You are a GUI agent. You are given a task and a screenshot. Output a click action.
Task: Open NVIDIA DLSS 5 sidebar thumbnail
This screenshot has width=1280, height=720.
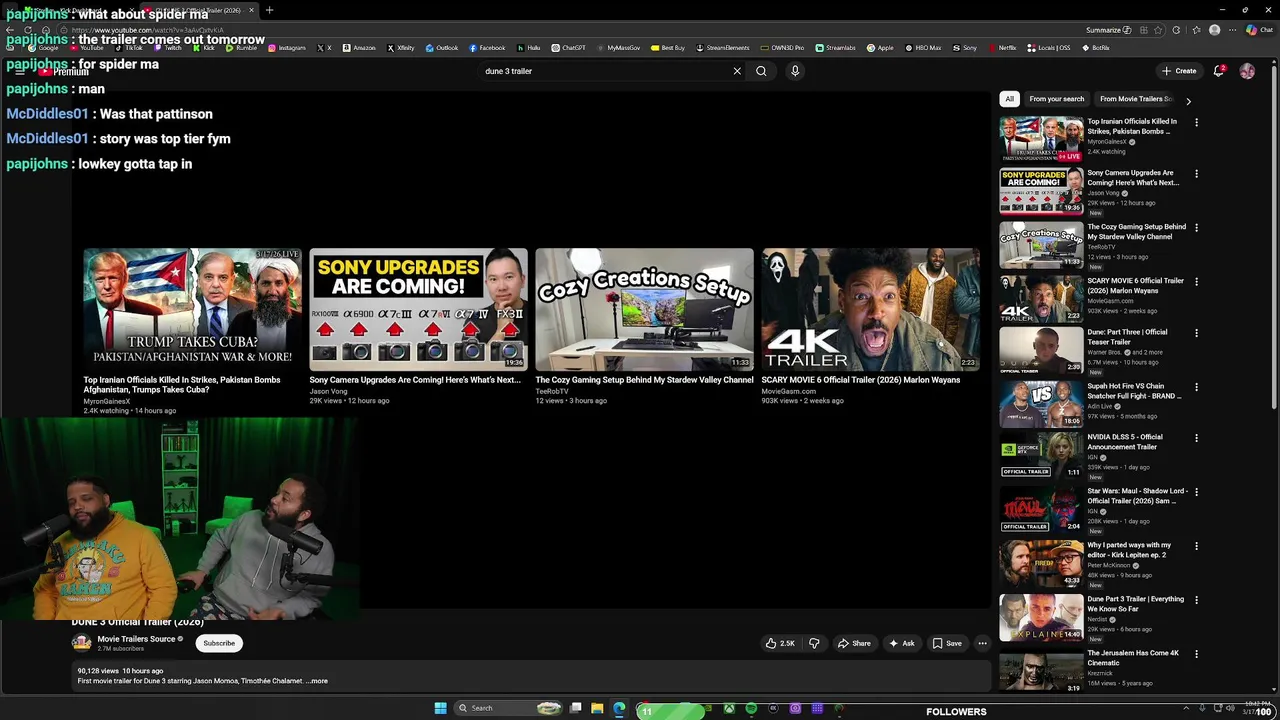[1041, 455]
